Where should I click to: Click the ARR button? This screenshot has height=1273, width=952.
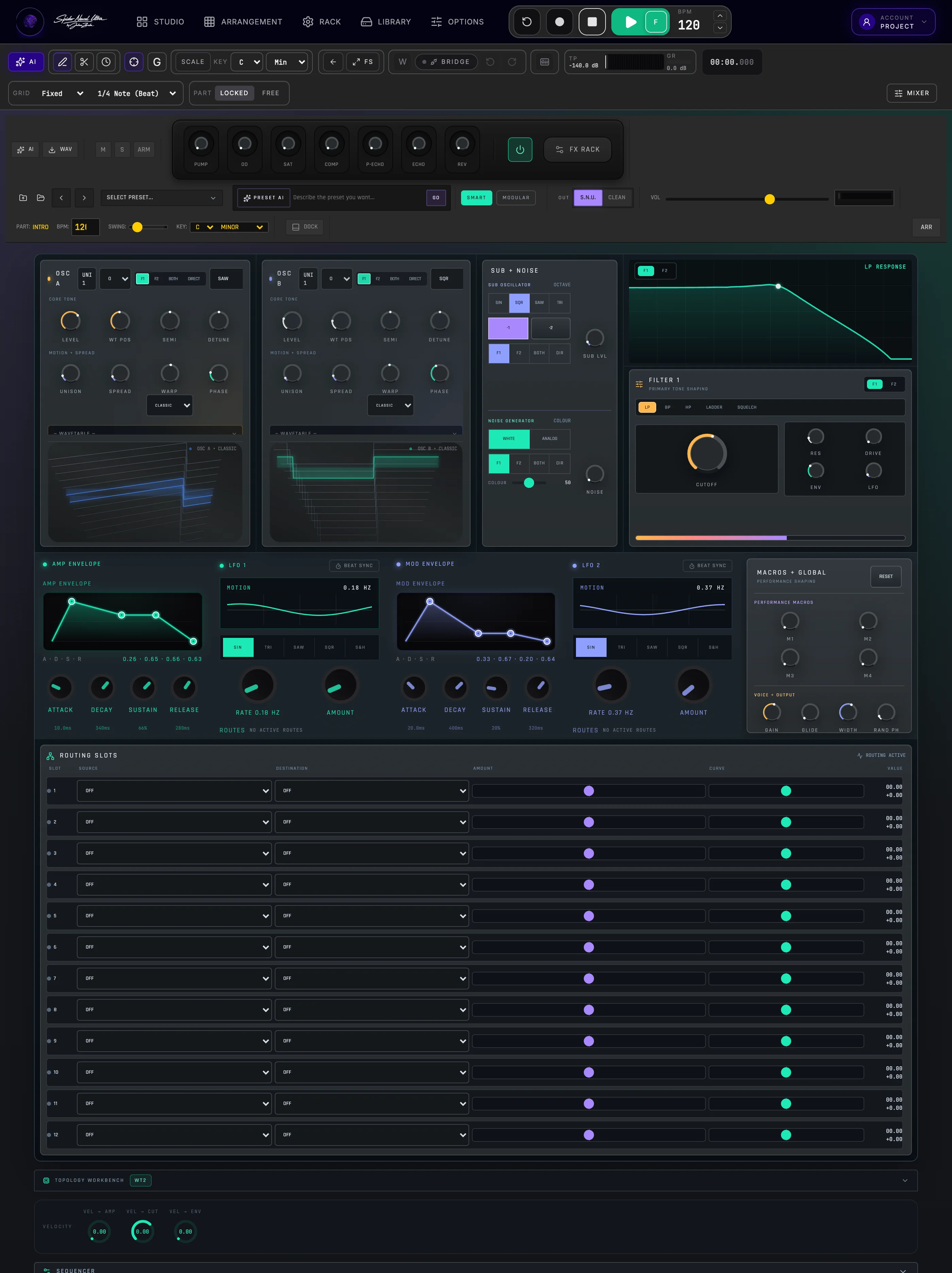click(926, 227)
